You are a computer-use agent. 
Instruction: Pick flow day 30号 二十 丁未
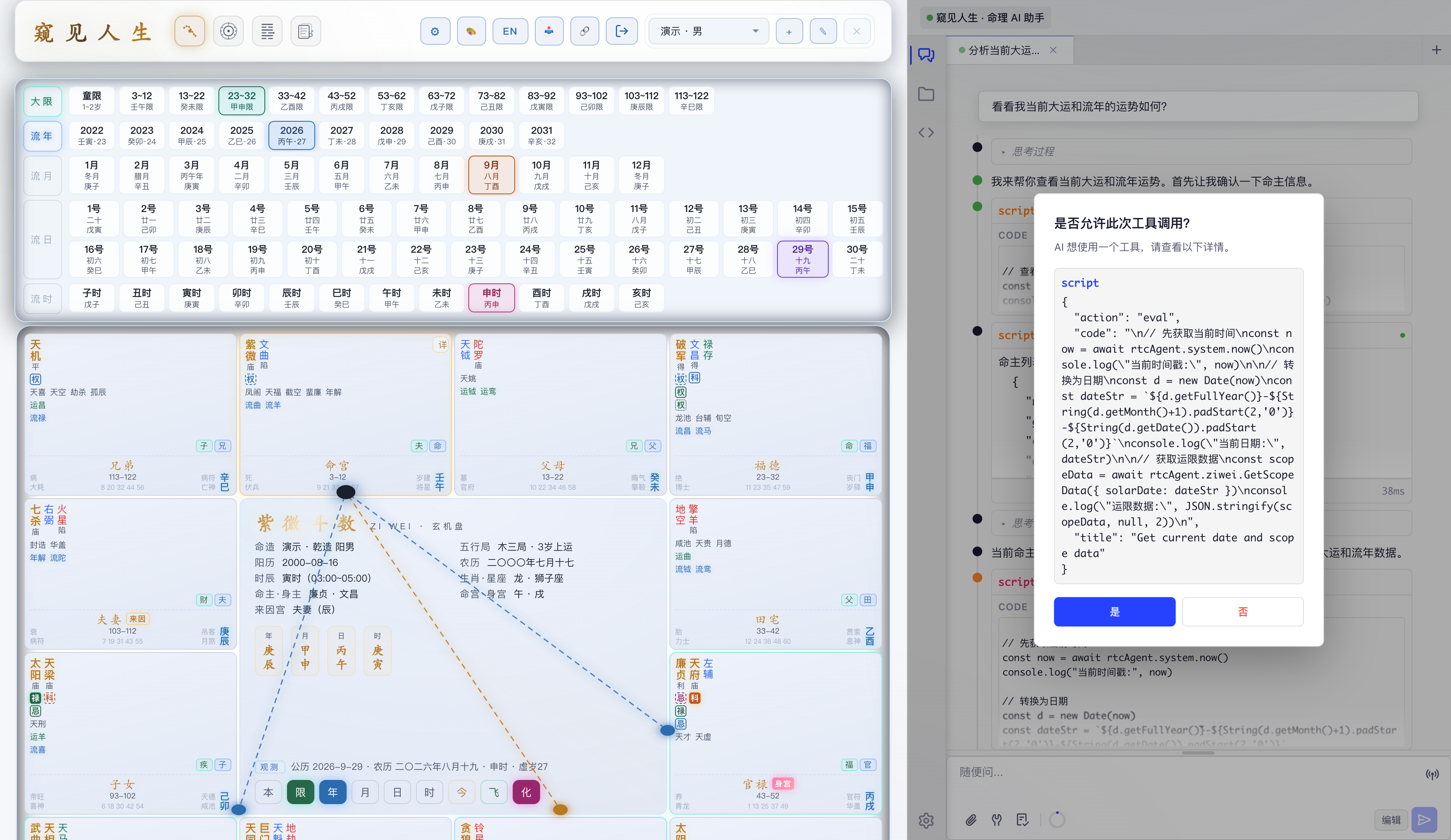857,259
